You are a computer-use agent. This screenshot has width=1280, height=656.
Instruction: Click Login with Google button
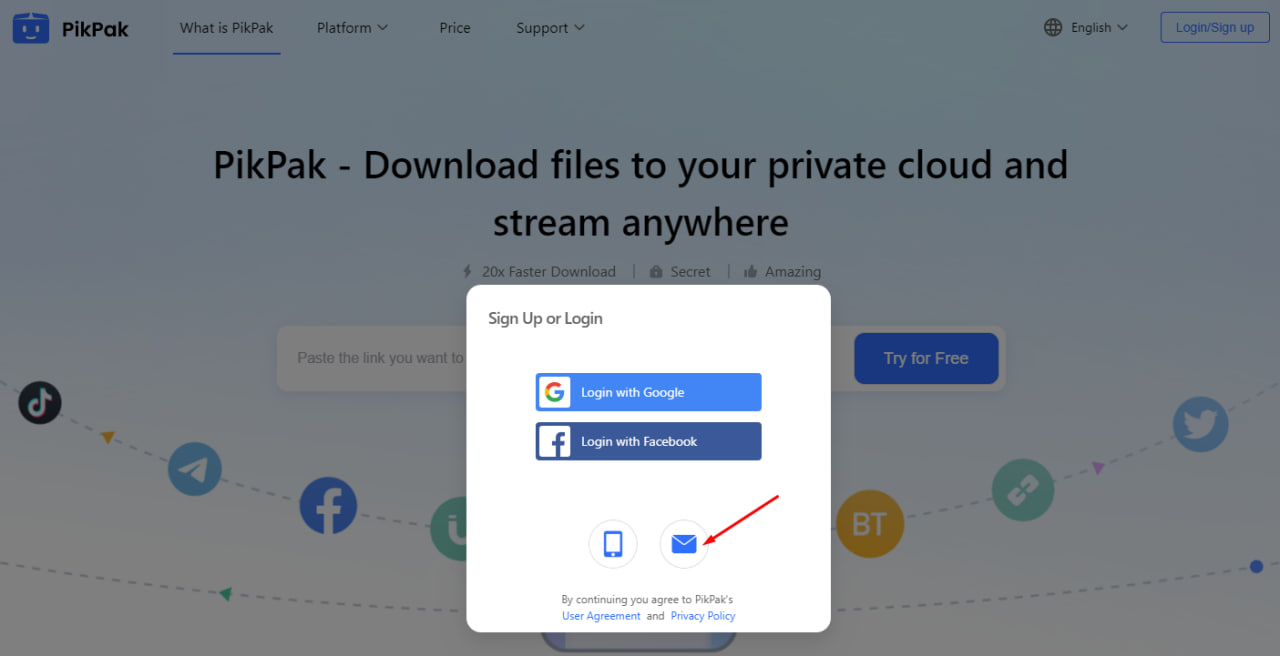tap(648, 392)
